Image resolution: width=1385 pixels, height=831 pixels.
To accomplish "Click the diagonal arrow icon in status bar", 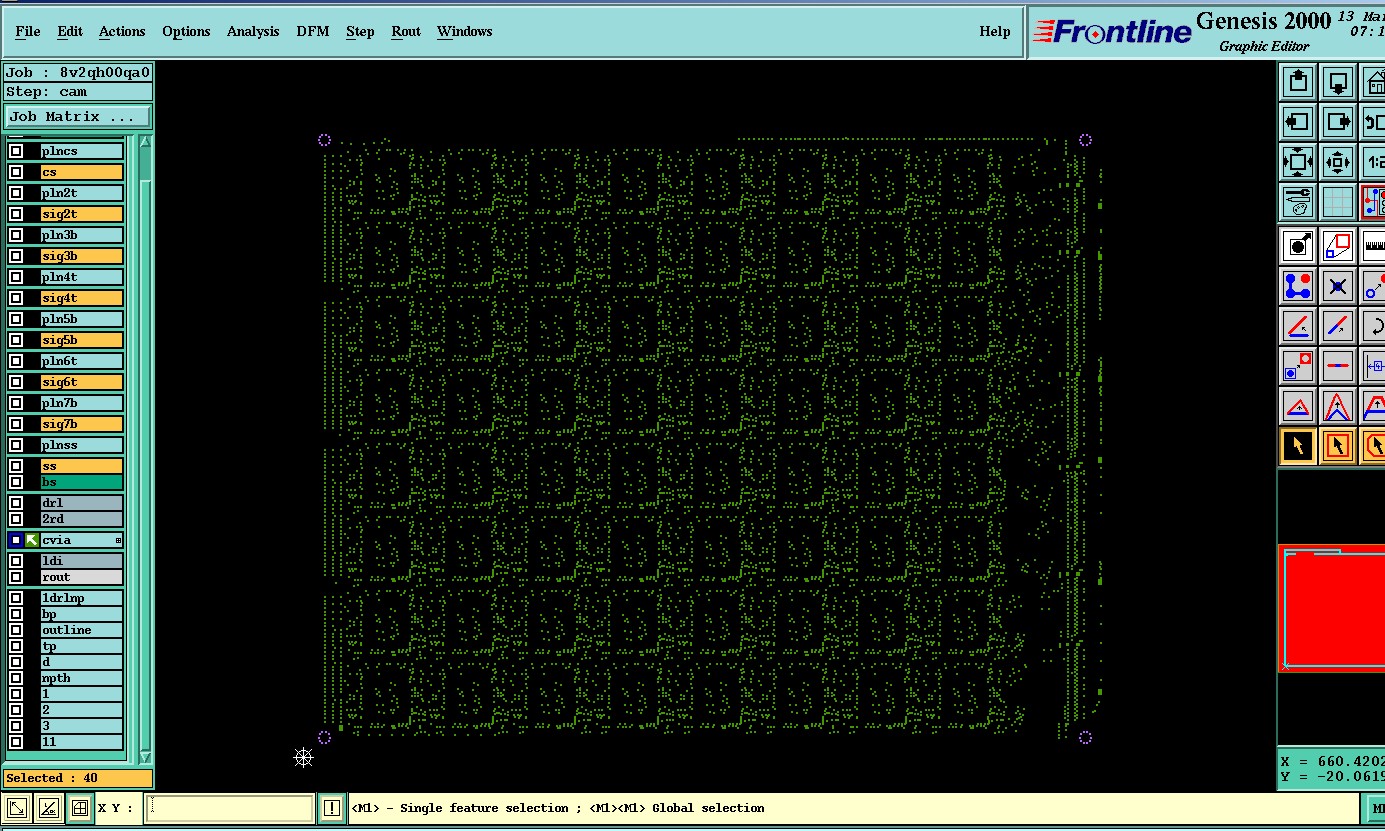I will 17,808.
